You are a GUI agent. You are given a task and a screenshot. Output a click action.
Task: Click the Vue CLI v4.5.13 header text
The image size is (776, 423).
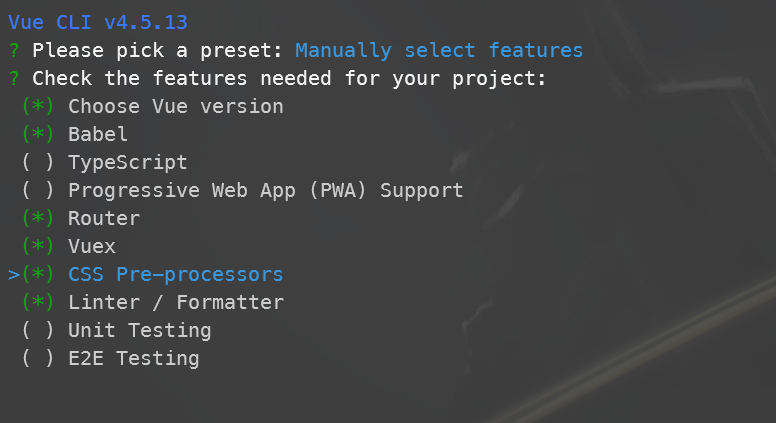97,22
